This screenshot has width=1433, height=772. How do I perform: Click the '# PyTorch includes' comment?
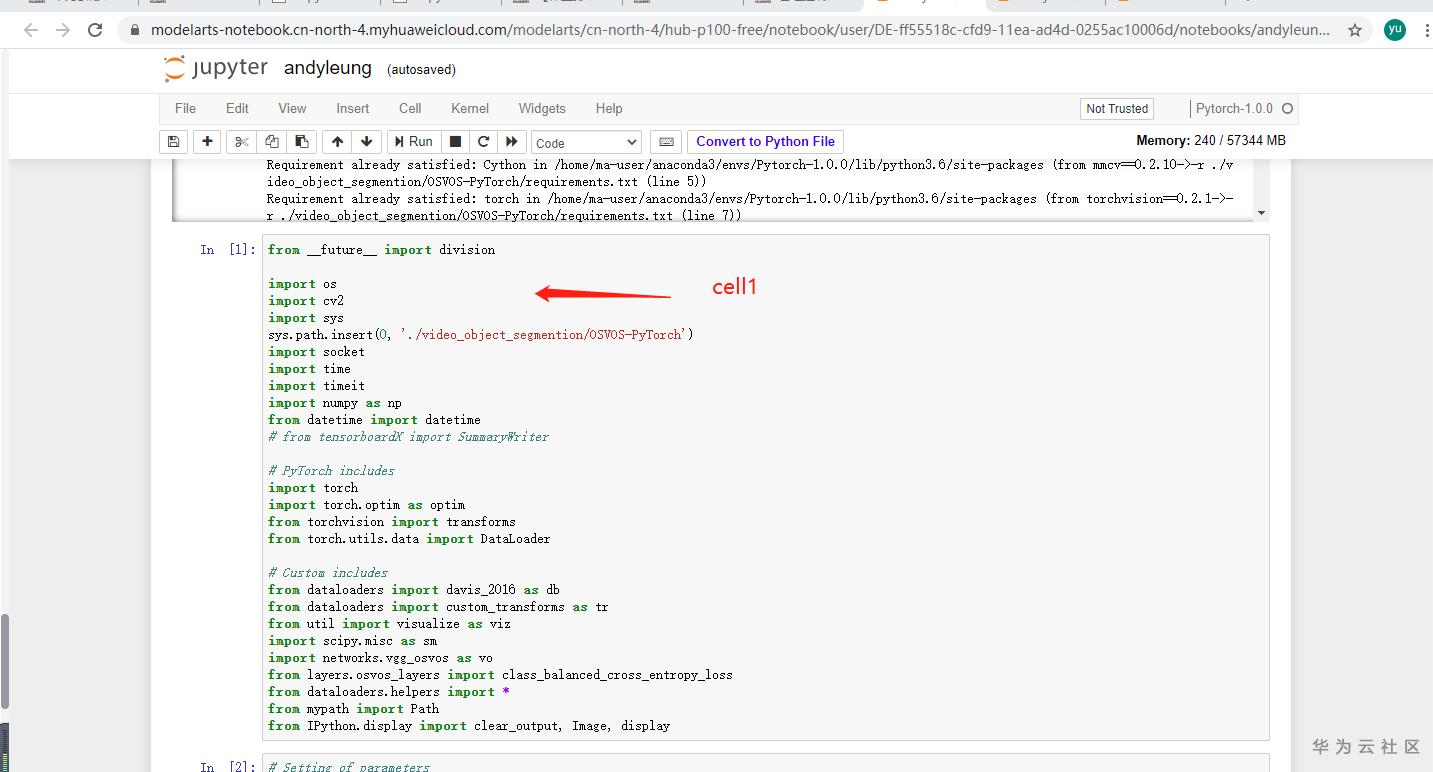tap(331, 471)
